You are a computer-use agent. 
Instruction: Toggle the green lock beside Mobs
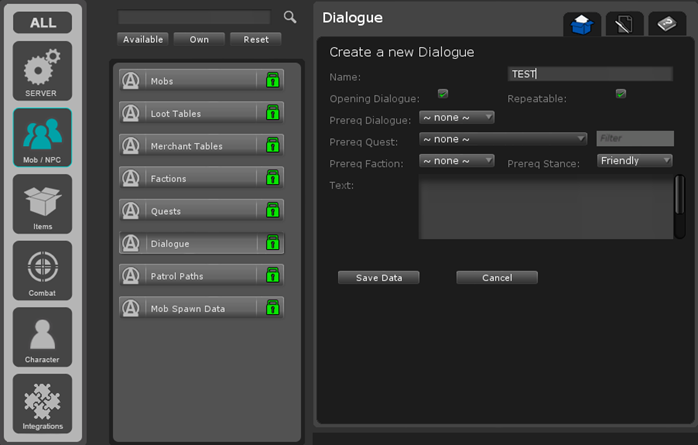click(x=272, y=81)
